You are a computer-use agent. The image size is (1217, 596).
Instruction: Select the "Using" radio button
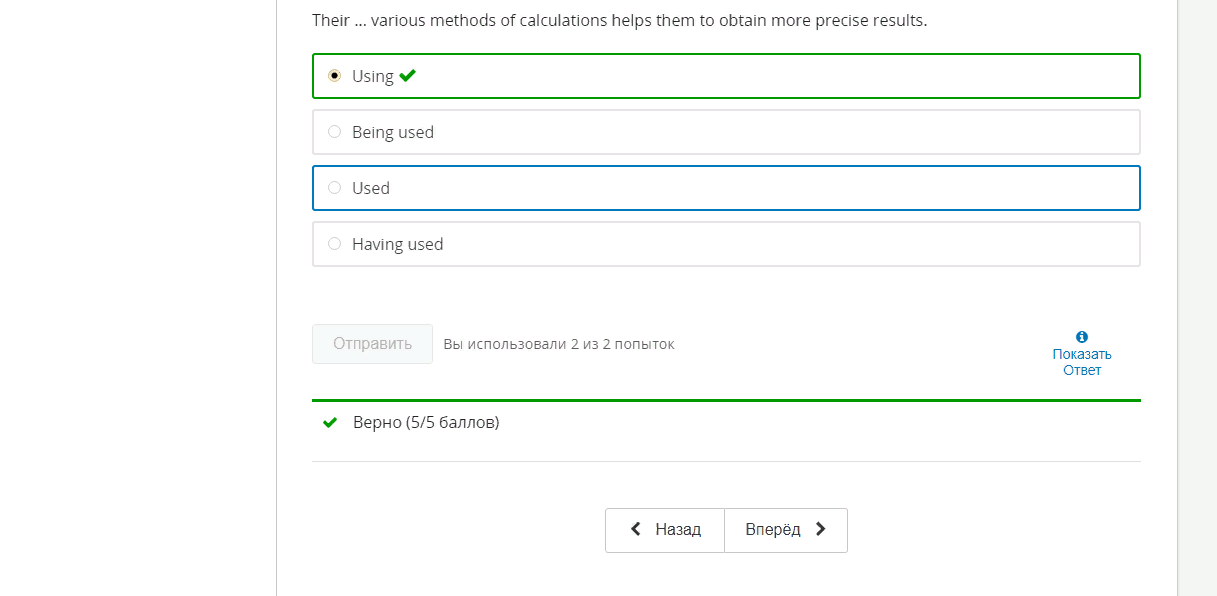click(334, 75)
